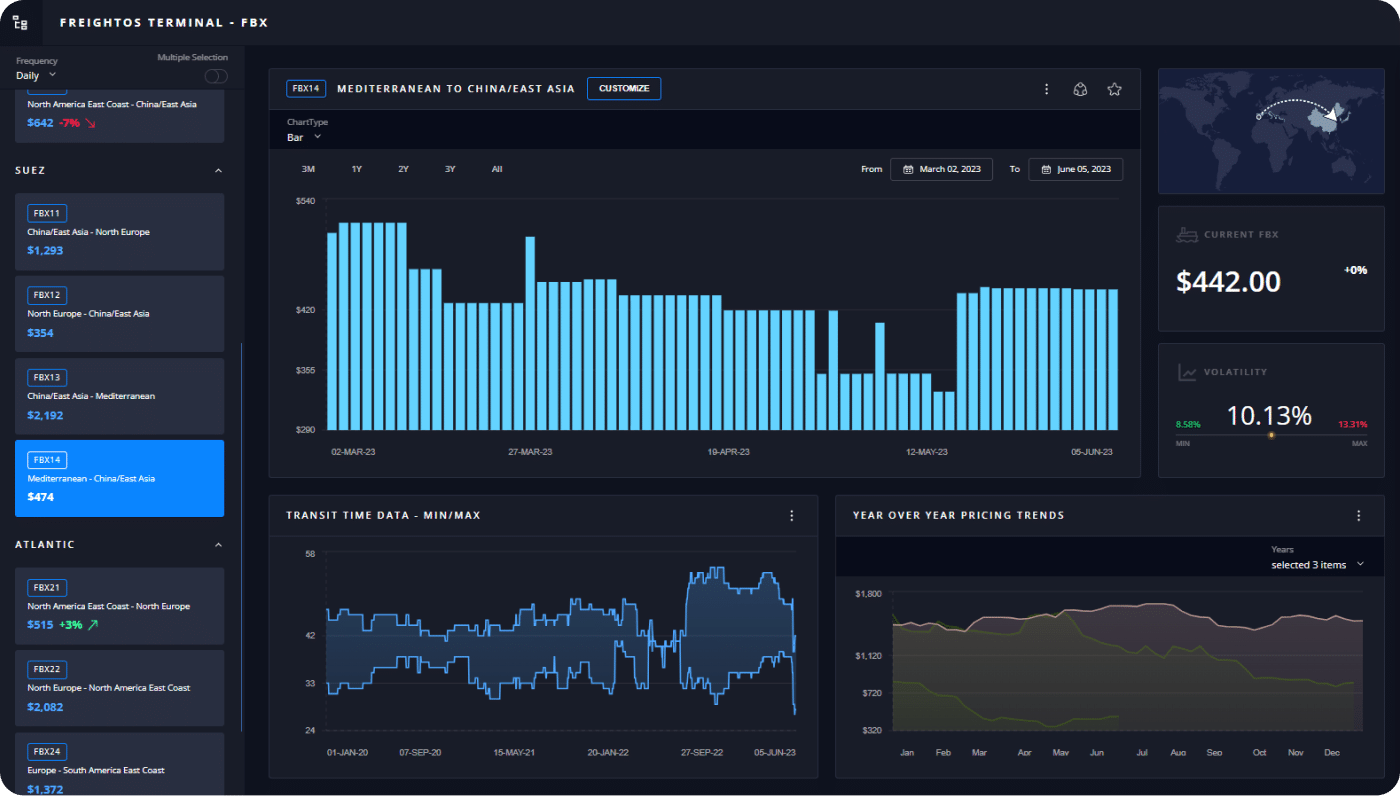Collapse the ATLANTIC section

click(218, 545)
